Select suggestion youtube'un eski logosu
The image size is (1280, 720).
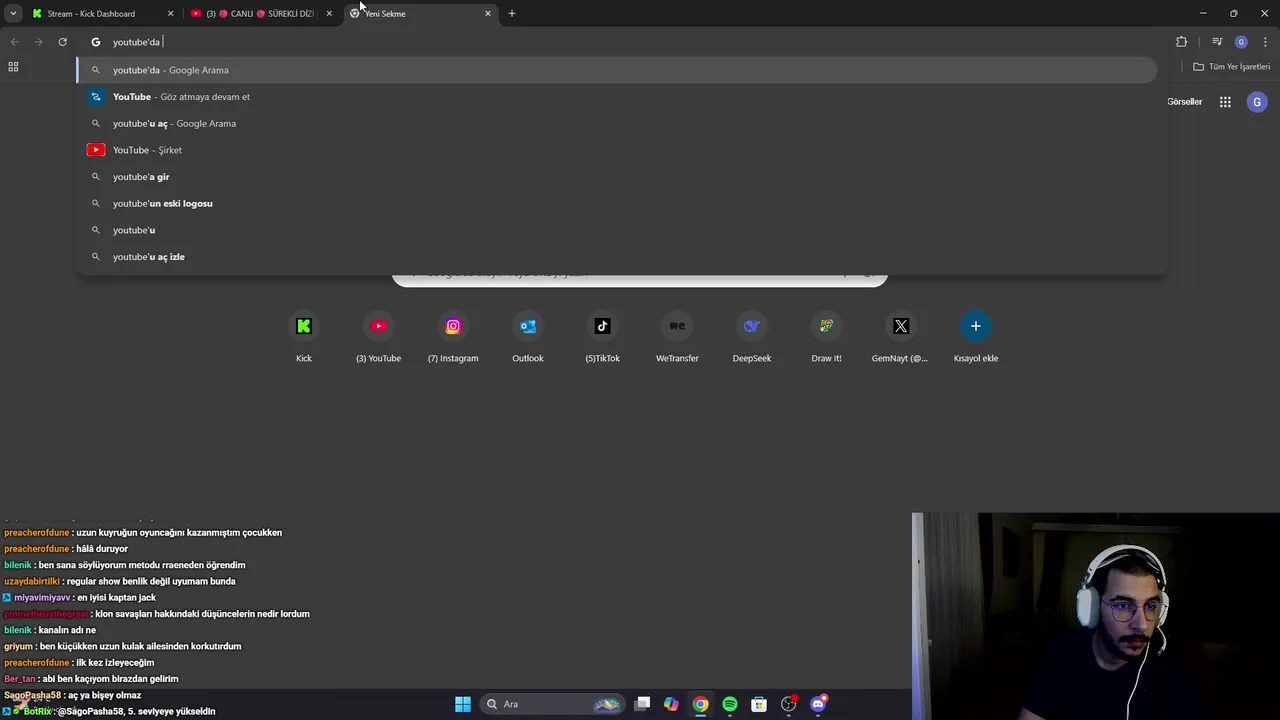[x=617, y=203]
